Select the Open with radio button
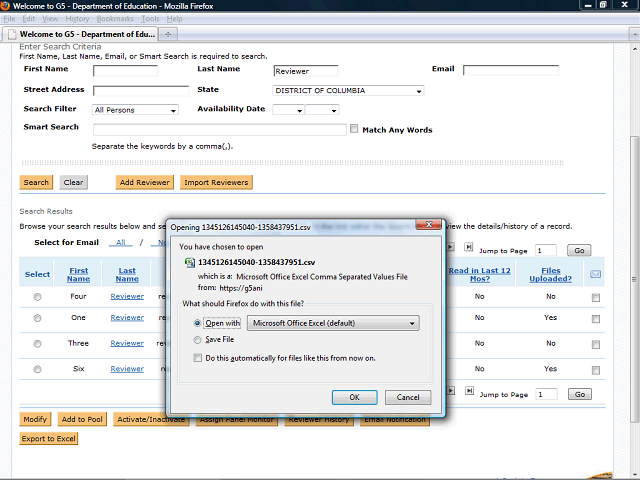The width and height of the screenshot is (640, 480). 197,323
